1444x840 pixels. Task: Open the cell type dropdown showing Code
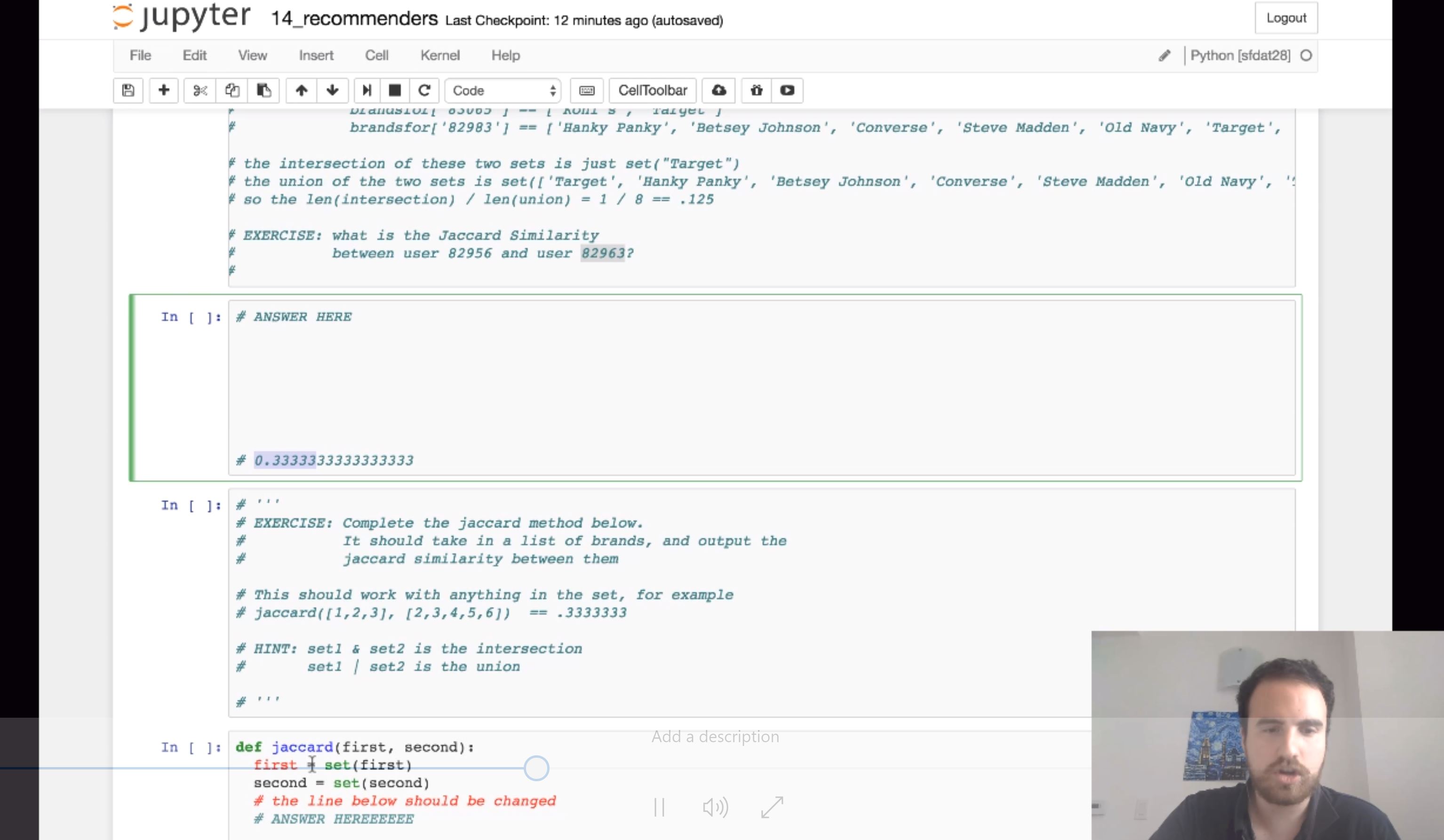tap(503, 90)
